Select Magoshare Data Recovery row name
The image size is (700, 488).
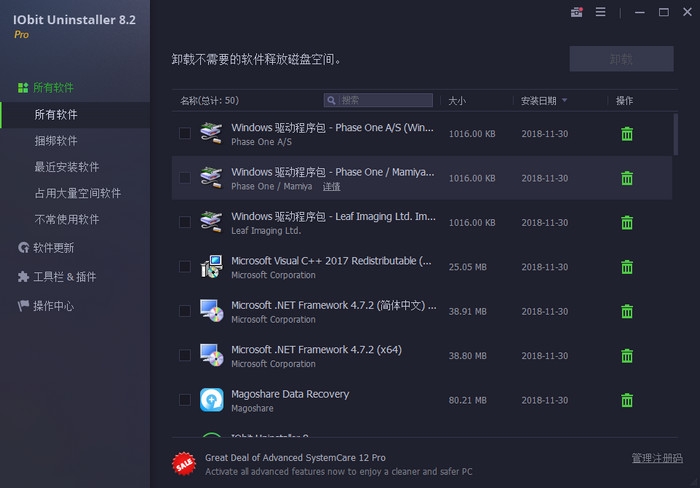click(290, 394)
